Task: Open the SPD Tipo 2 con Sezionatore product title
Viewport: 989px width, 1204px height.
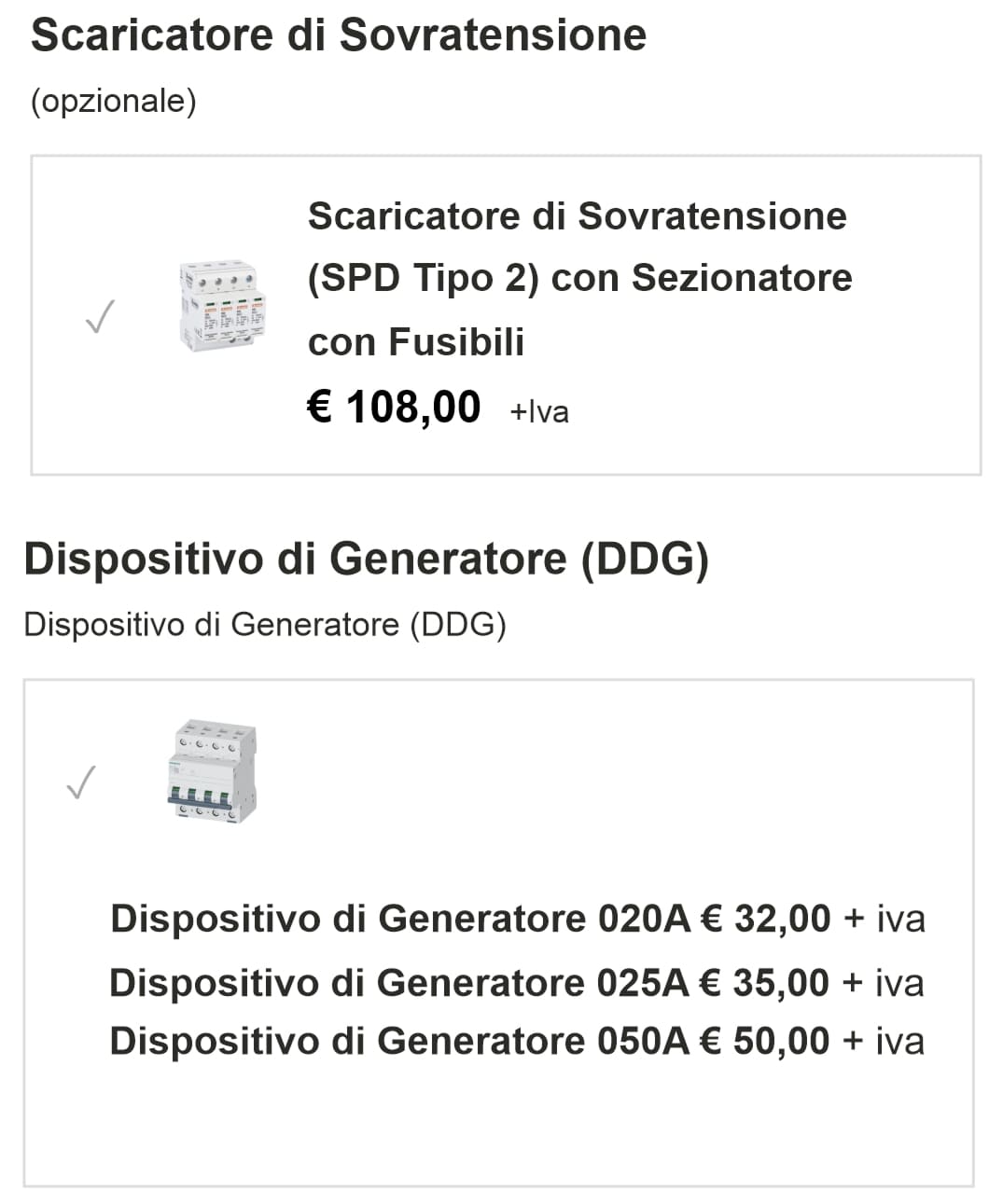Action: pyautogui.click(x=578, y=278)
